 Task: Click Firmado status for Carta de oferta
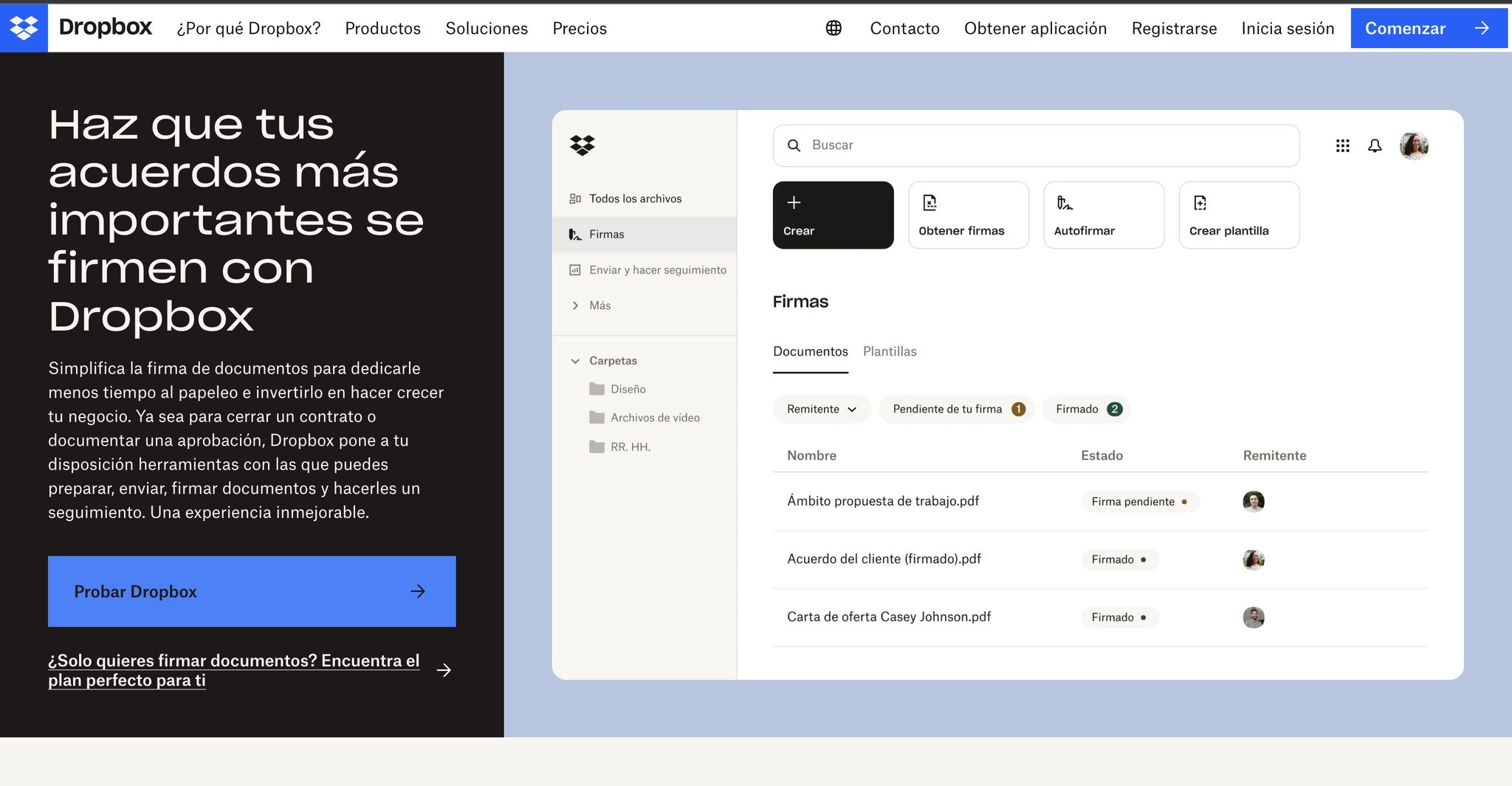pos(1120,617)
